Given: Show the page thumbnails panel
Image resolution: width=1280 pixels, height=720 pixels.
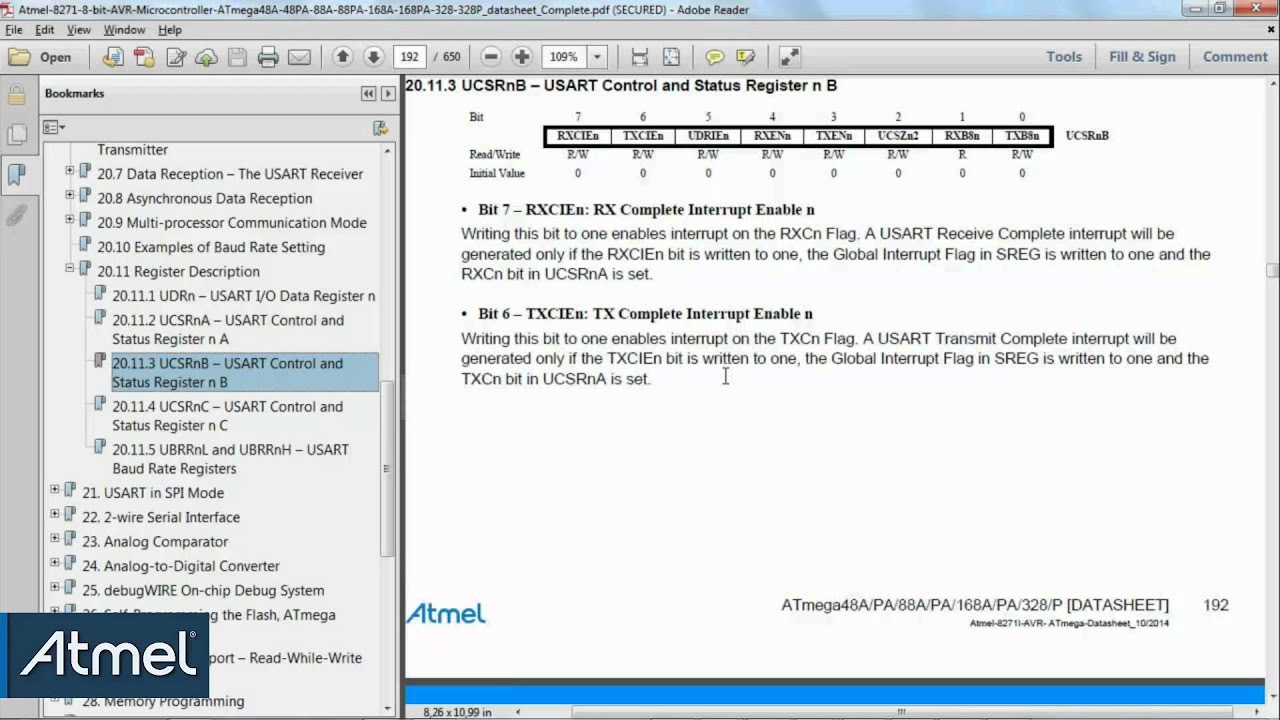Looking at the screenshot, I should coord(16,135).
